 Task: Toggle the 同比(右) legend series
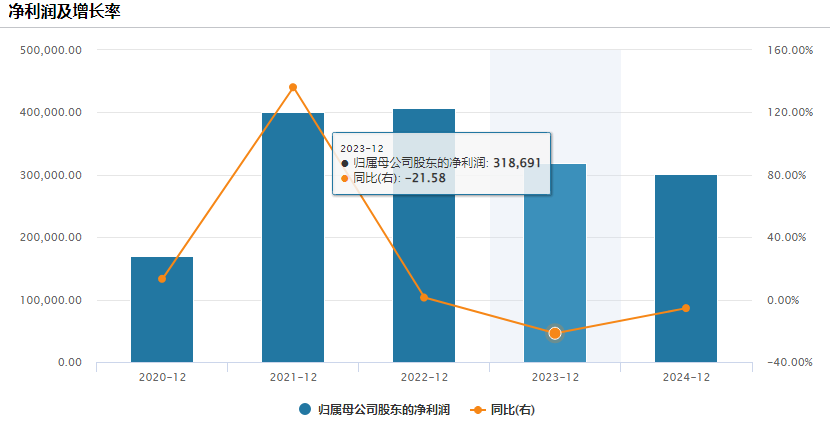502,409
